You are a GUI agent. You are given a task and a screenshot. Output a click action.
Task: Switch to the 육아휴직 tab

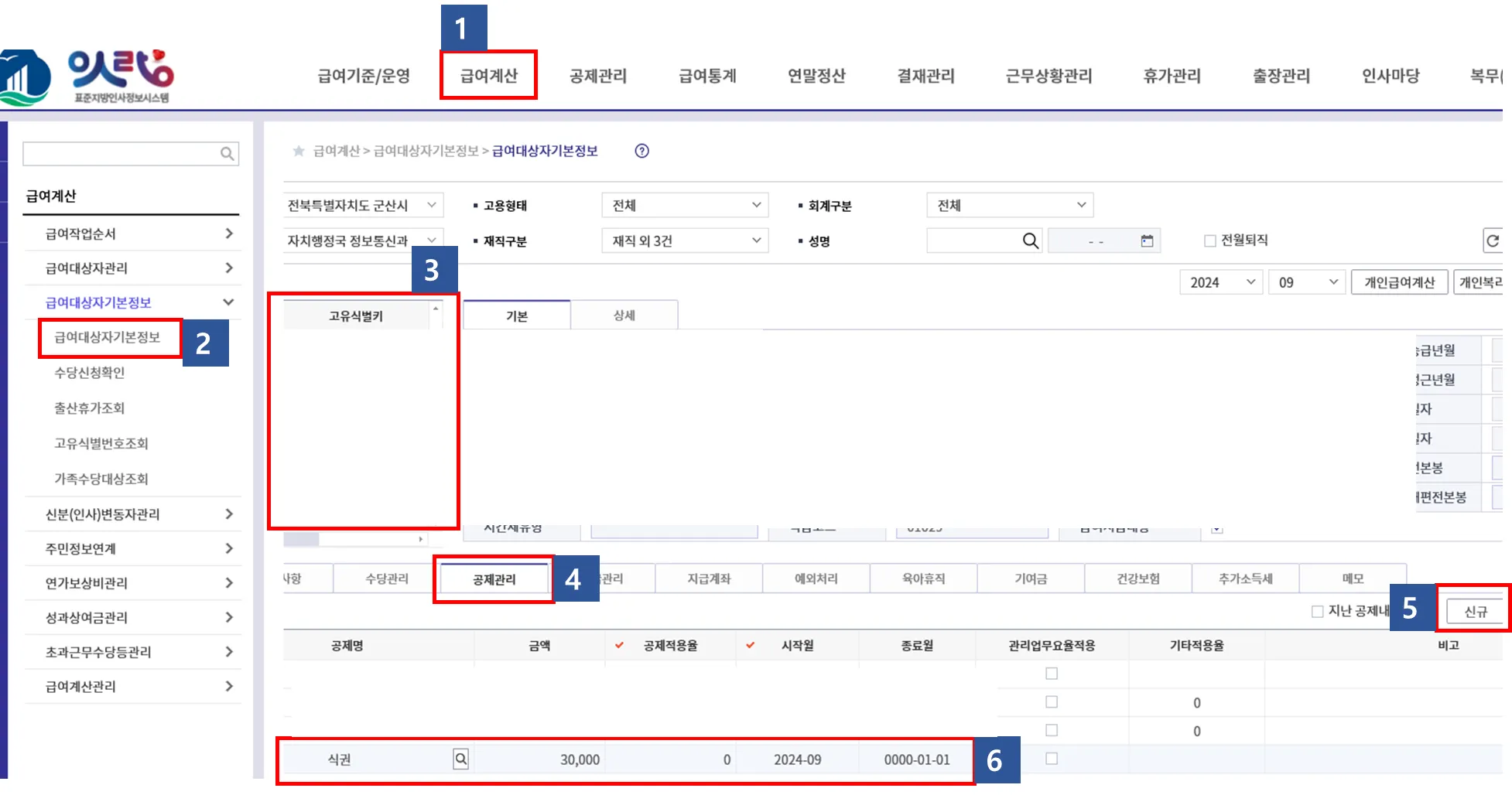[x=924, y=578]
